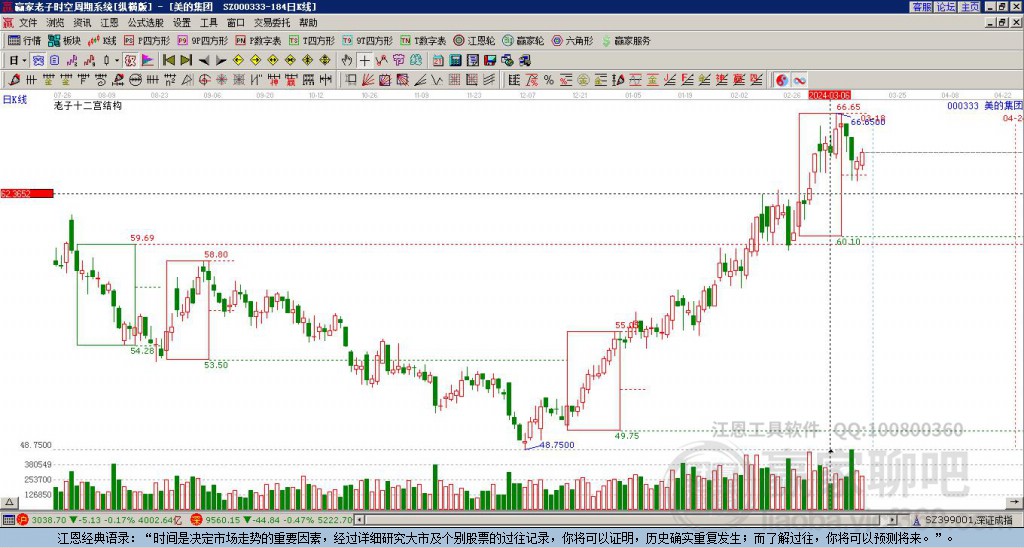
Task: Open the 公式选股 menu
Action: (x=145, y=23)
